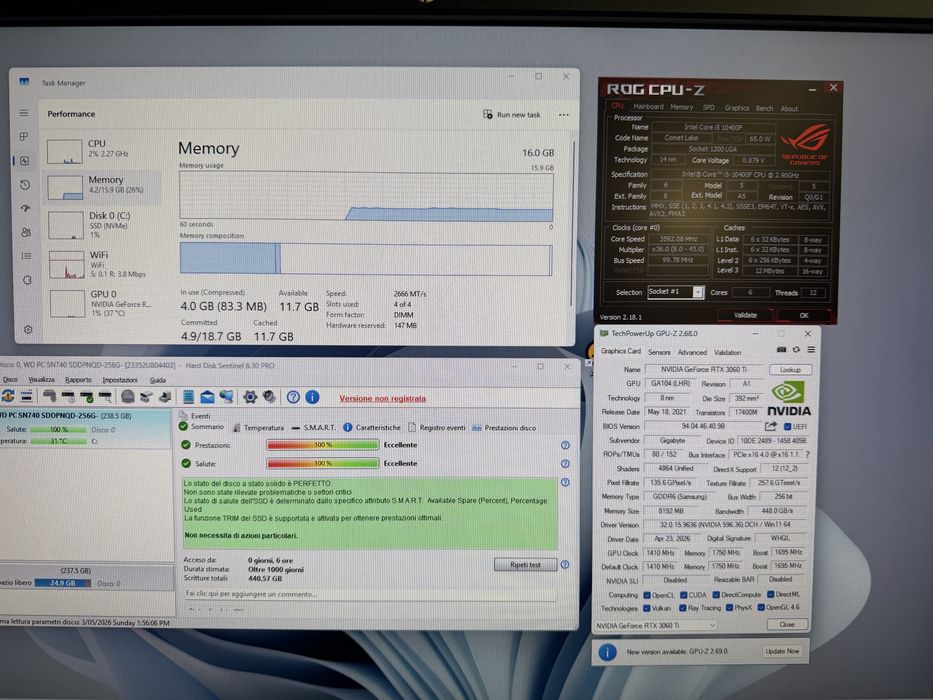The height and width of the screenshot is (700, 933).
Task: Toggle DirectML checkbox in GPU-Z
Action: tap(771, 594)
